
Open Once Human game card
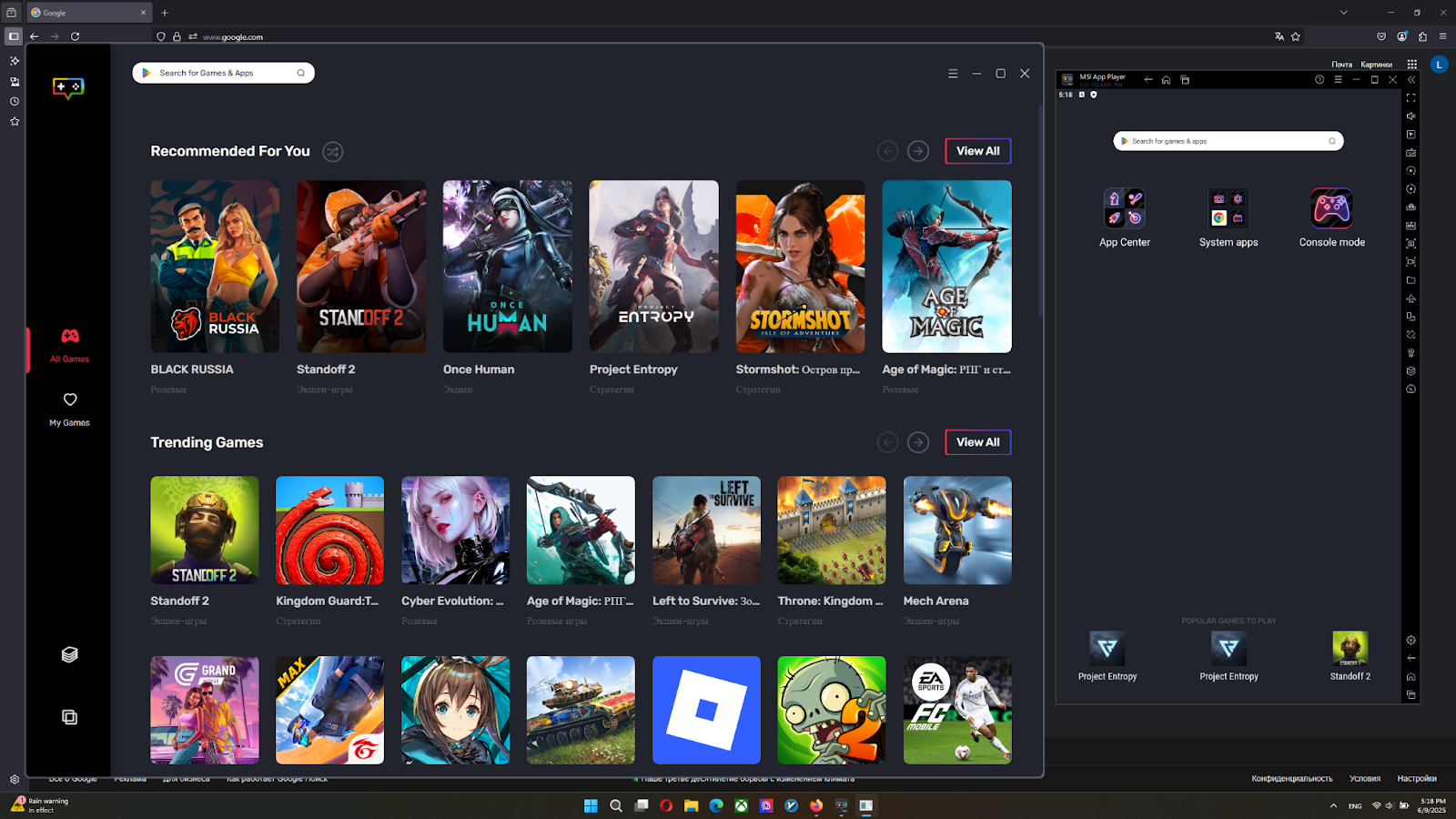(508, 267)
